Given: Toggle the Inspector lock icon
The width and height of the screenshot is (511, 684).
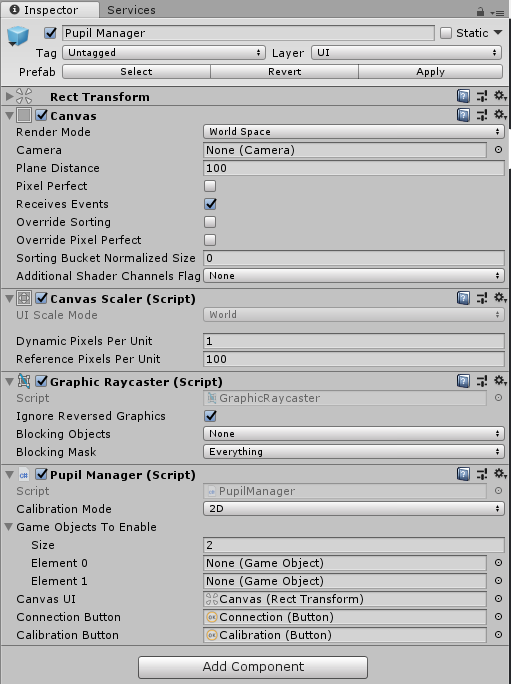Looking at the screenshot, I should click(x=480, y=12).
